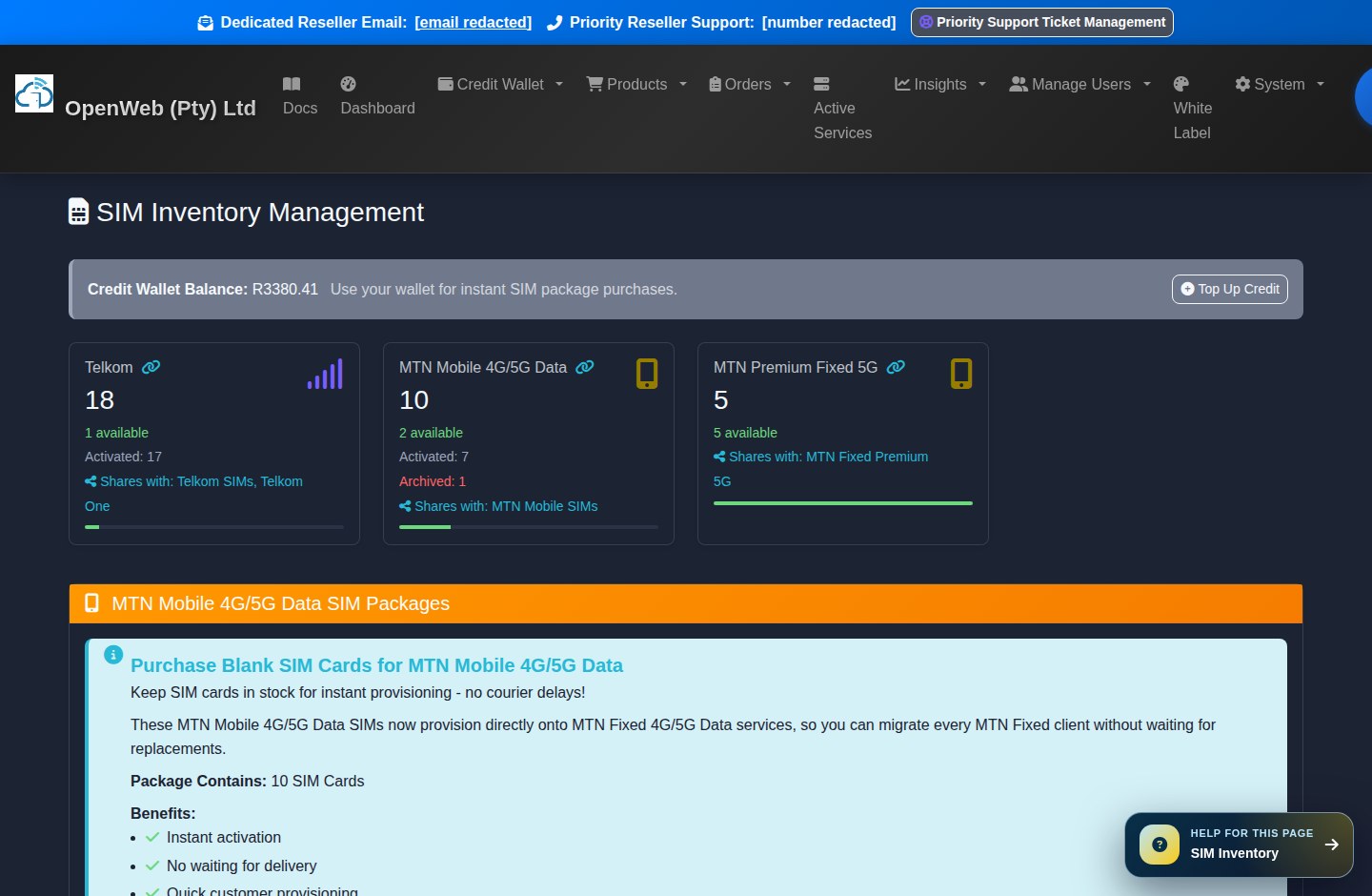Click the OpenWeb cloud logo icon
Screen dimensions: 1372x896
pyautogui.click(x=34, y=93)
